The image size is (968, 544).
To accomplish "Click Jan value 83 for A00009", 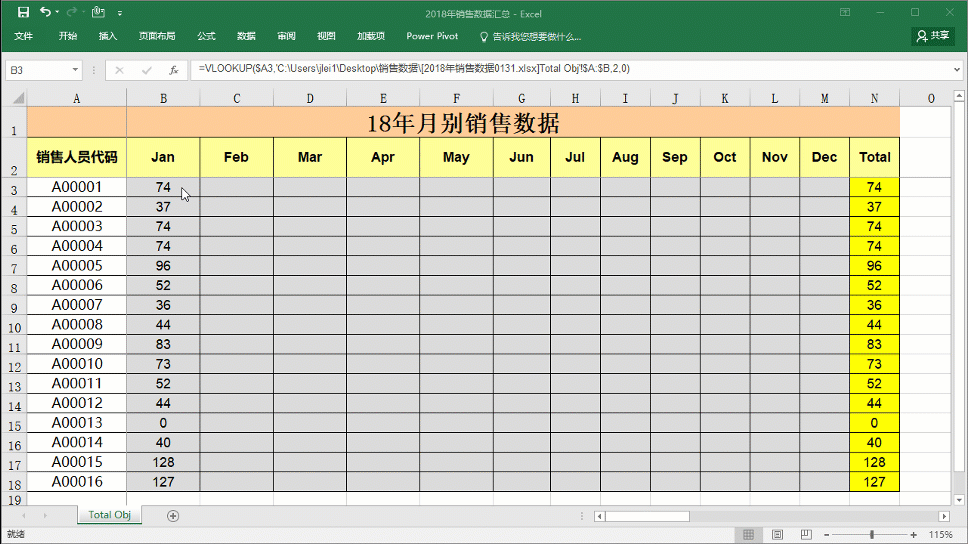I will click(163, 345).
